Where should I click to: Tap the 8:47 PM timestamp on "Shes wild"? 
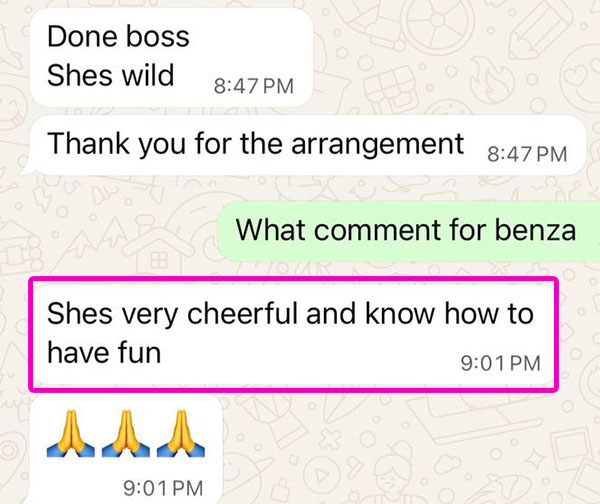point(254,86)
